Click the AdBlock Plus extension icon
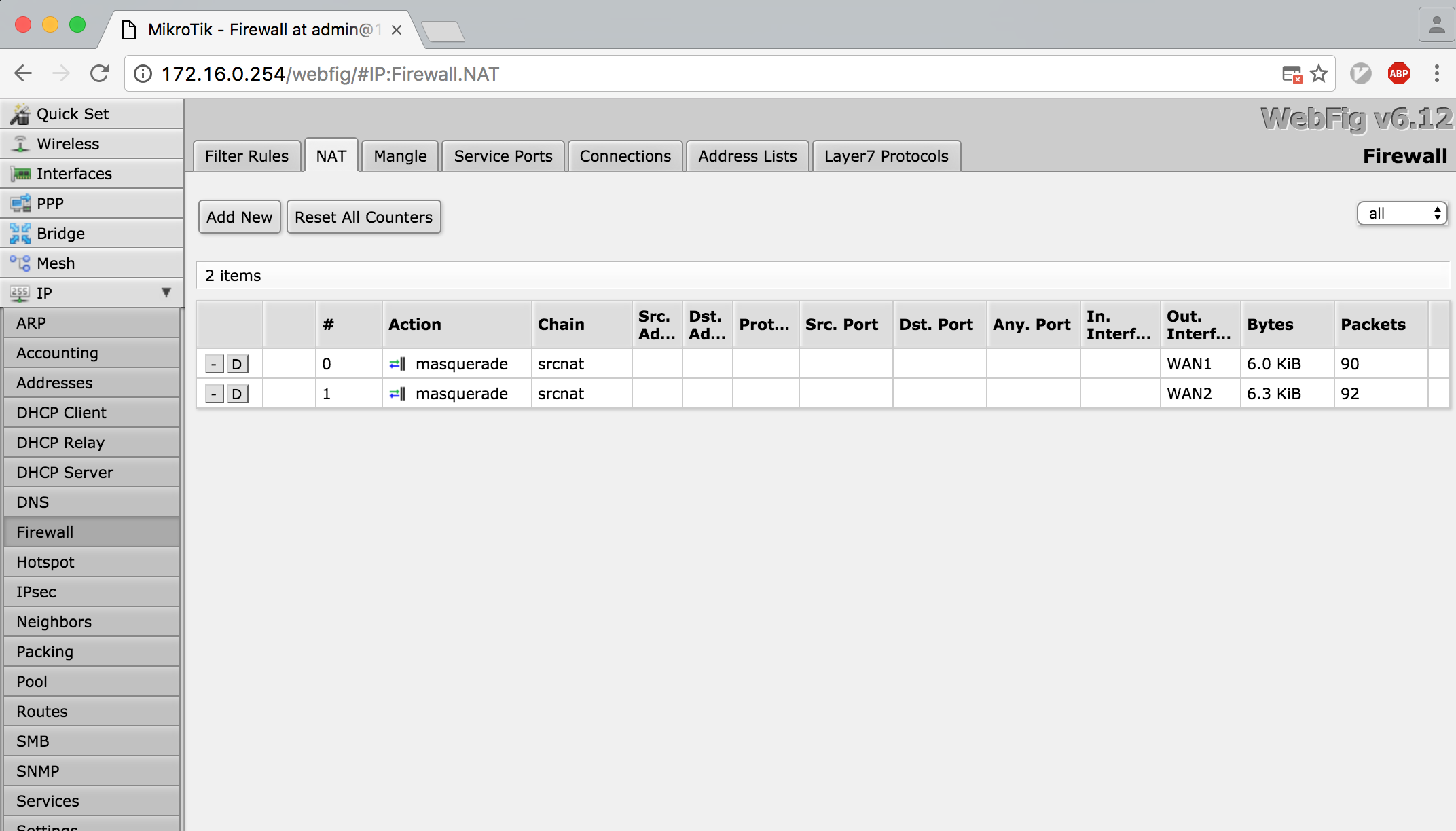The height and width of the screenshot is (831, 1456). (1398, 73)
